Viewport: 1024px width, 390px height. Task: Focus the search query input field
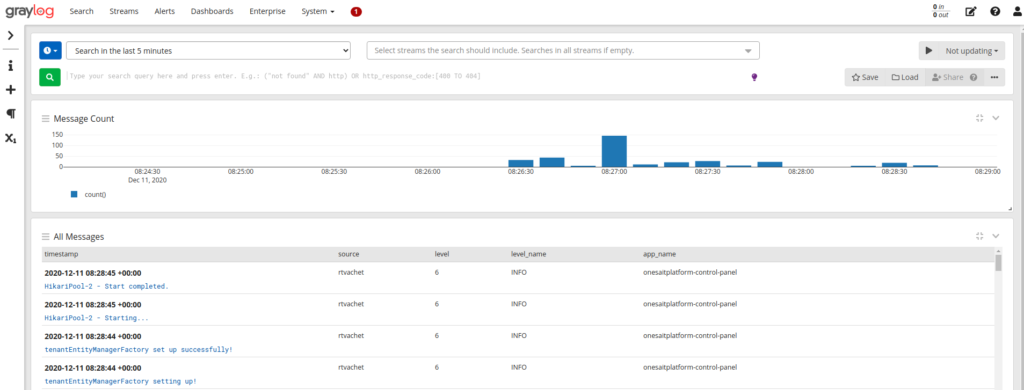tap(405, 76)
